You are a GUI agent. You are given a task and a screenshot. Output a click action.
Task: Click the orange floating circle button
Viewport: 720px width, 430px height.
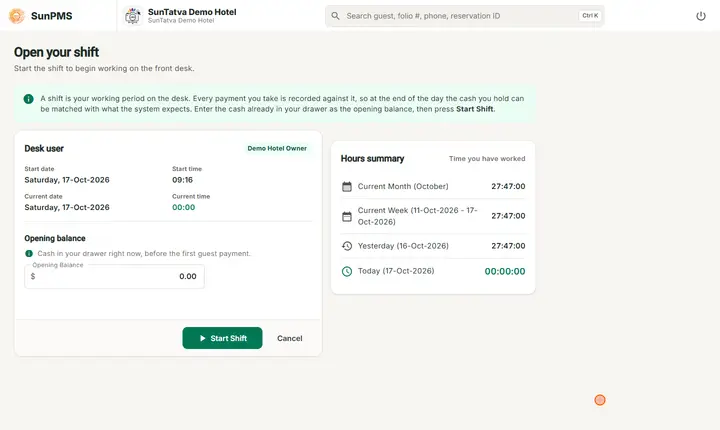point(600,400)
